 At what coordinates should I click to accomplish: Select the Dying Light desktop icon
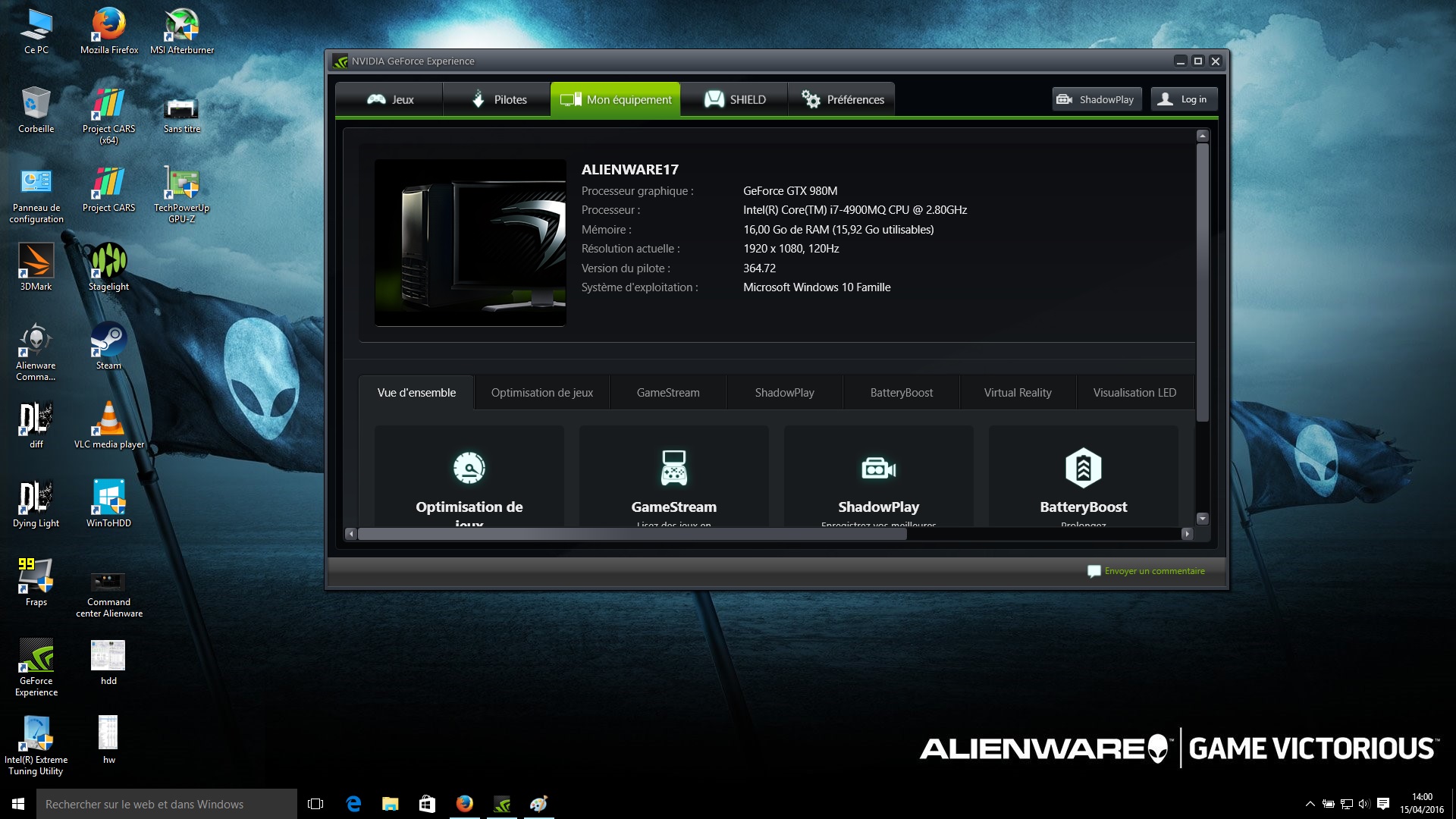tap(36, 504)
